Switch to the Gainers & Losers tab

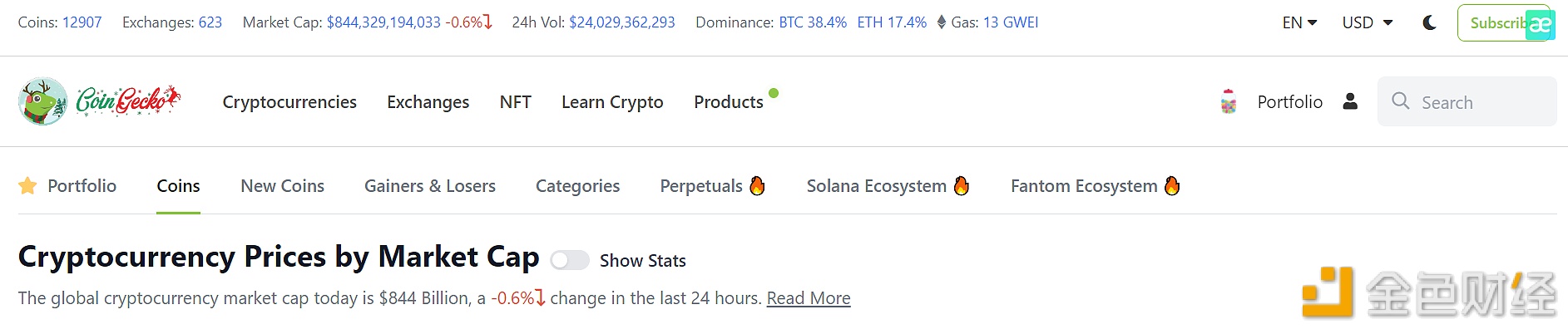coord(430,185)
